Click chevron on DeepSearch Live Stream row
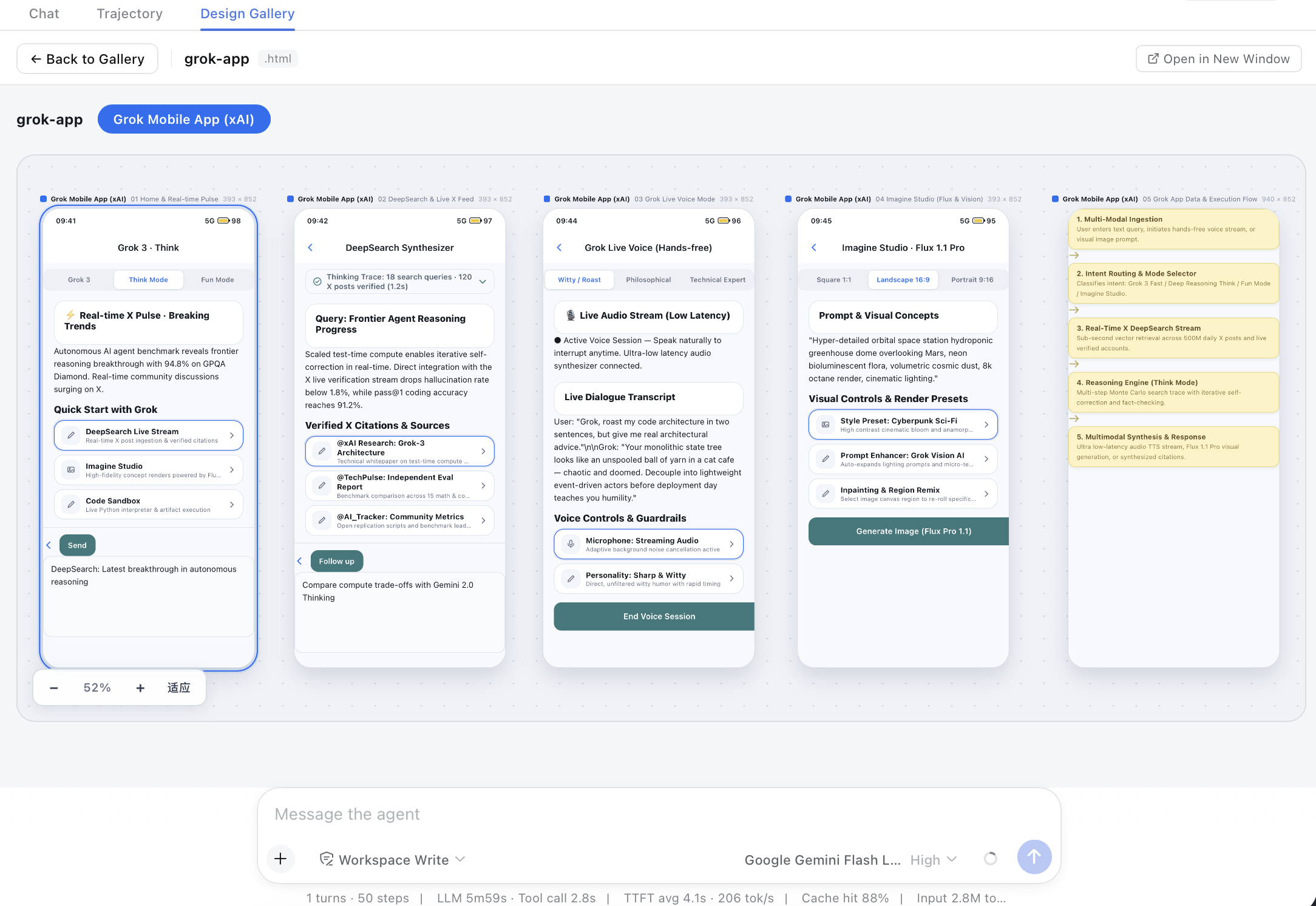The width and height of the screenshot is (1316, 906). pyautogui.click(x=232, y=435)
